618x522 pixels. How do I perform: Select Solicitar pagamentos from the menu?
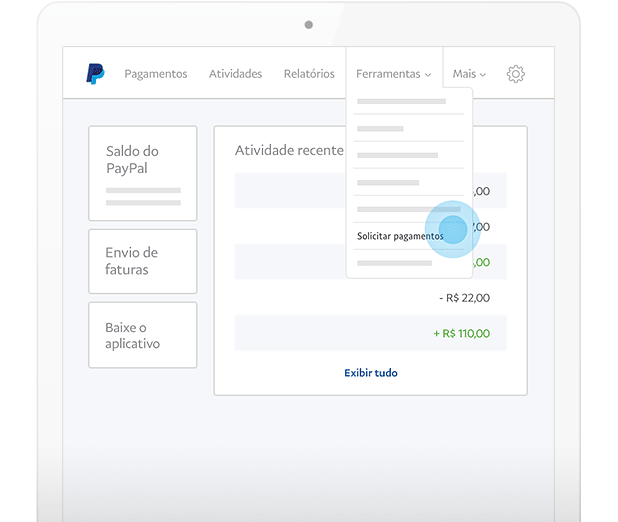(400, 237)
